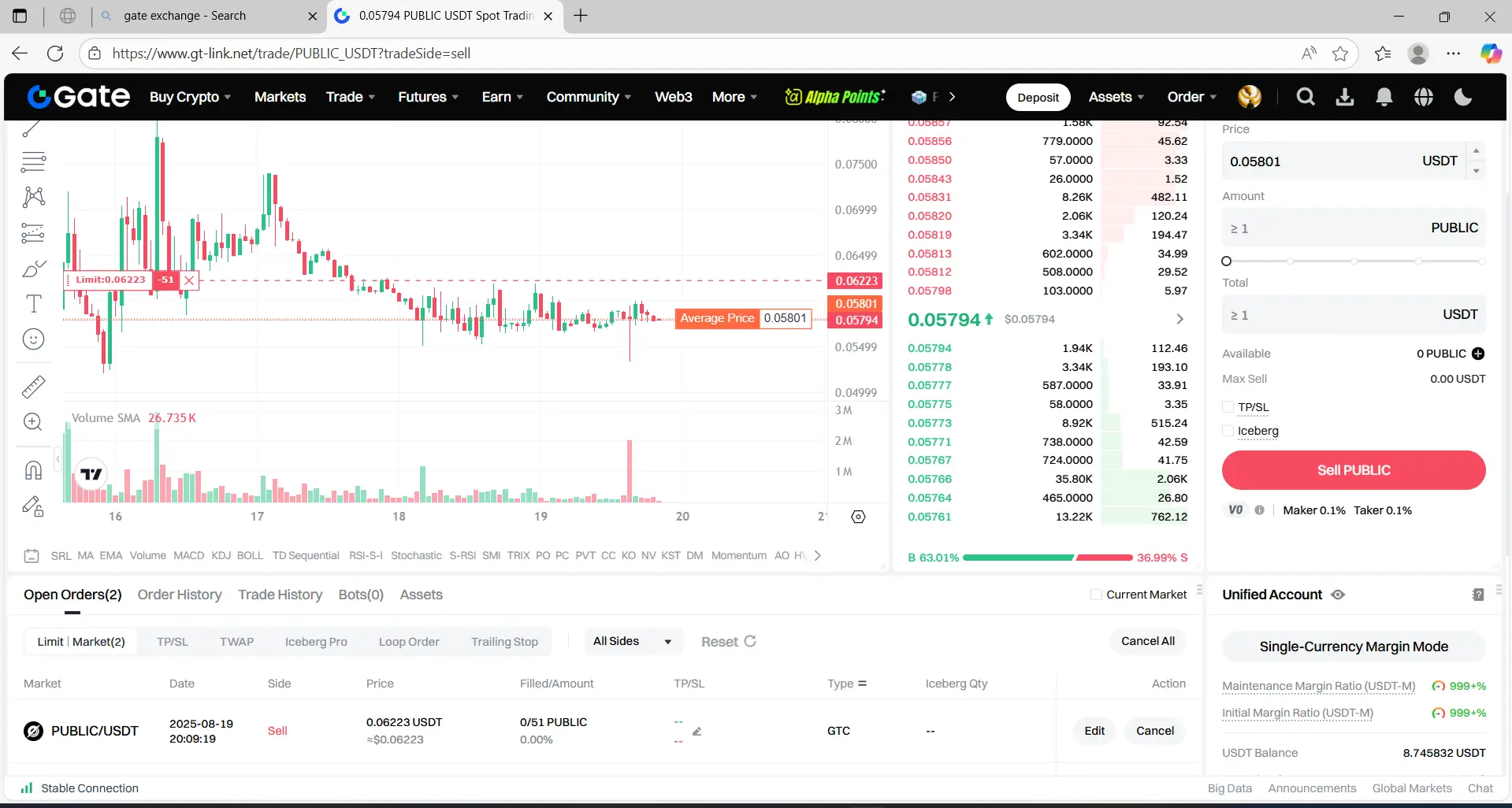Select the Fibonacci lines tool in chart sidebar
This screenshot has width=1512, height=808.
33,161
